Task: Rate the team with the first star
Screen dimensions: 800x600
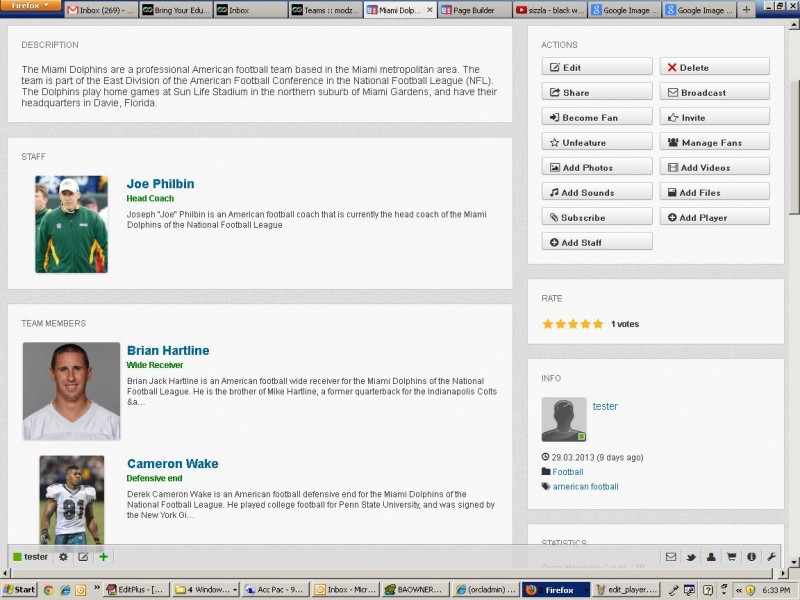Action: 548,324
